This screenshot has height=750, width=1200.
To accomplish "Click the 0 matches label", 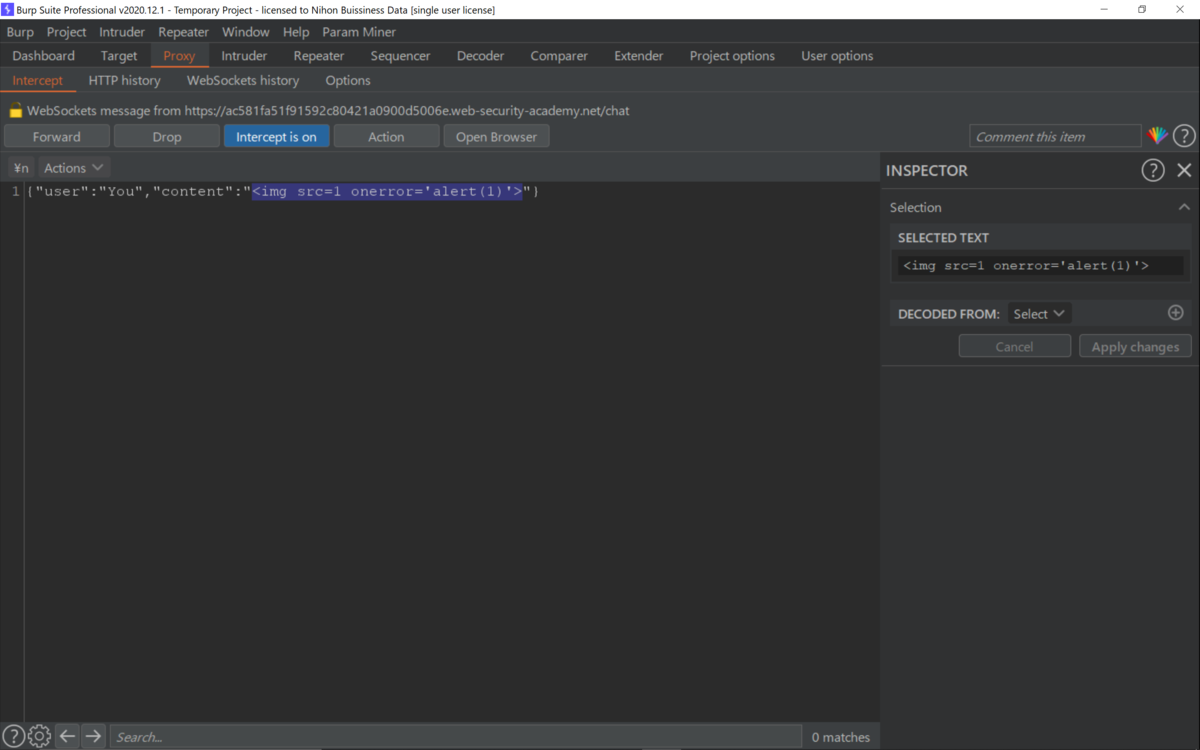I will pos(841,737).
